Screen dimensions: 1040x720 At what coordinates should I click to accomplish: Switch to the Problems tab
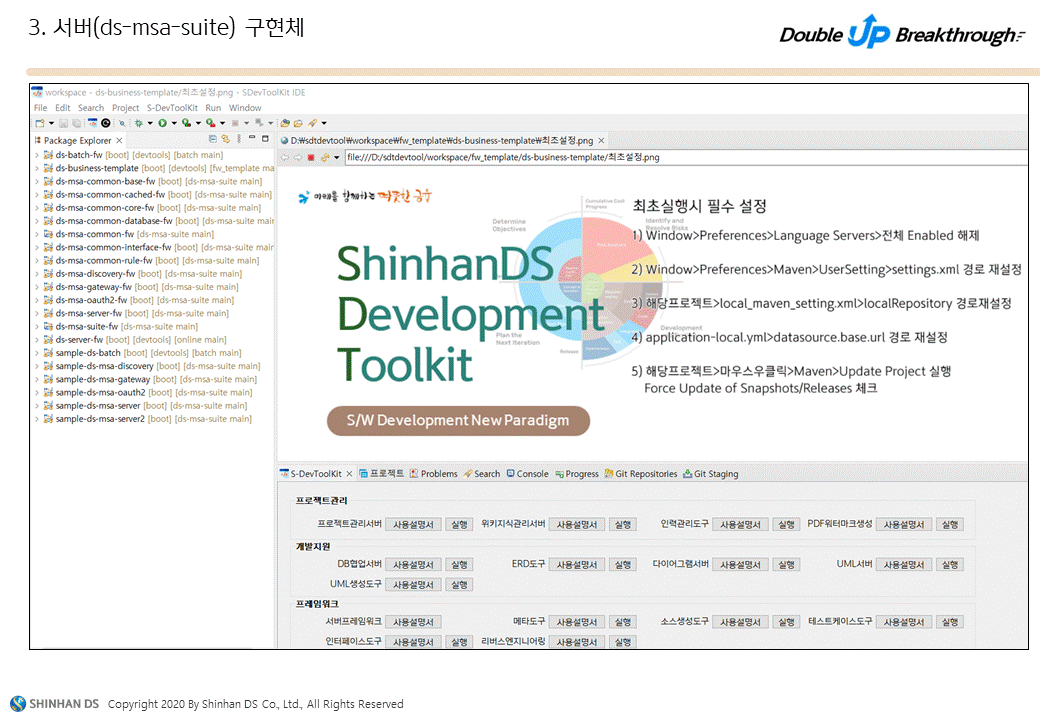coord(434,474)
